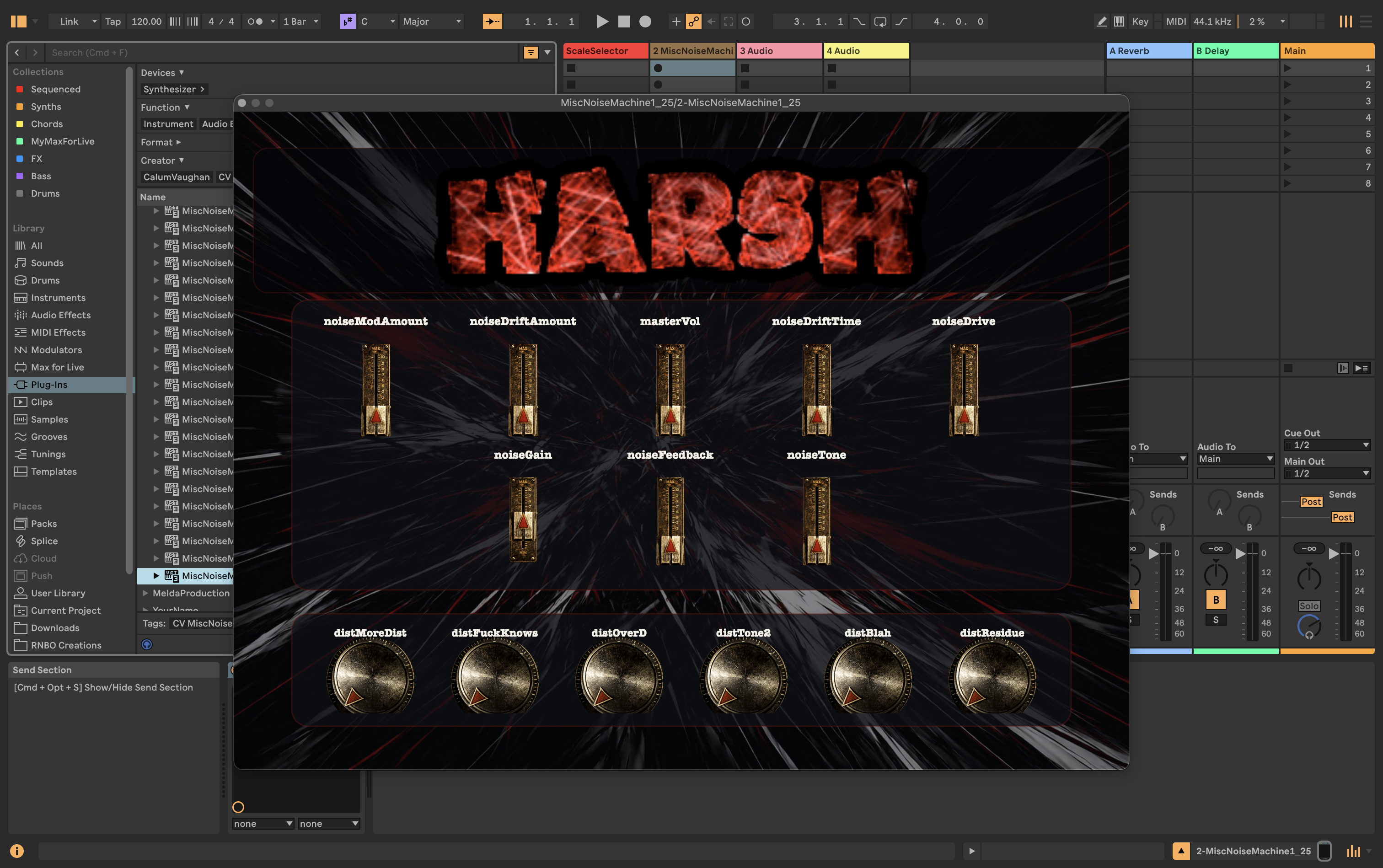Switch to Session view icon

point(1345,21)
